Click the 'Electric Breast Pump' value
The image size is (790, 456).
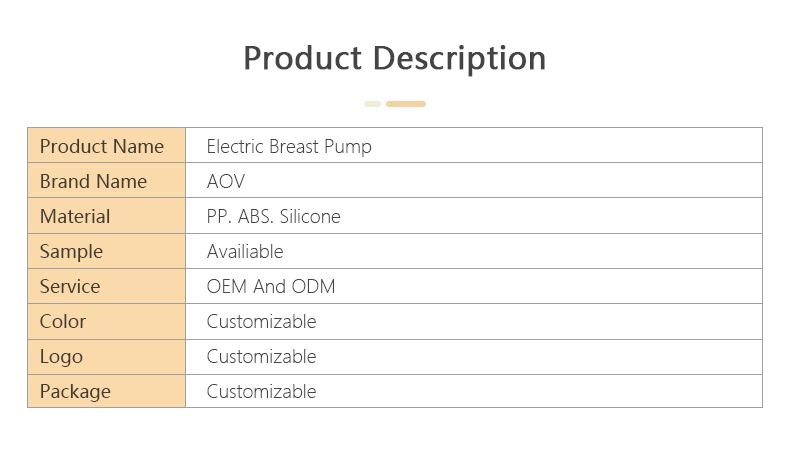(x=289, y=146)
